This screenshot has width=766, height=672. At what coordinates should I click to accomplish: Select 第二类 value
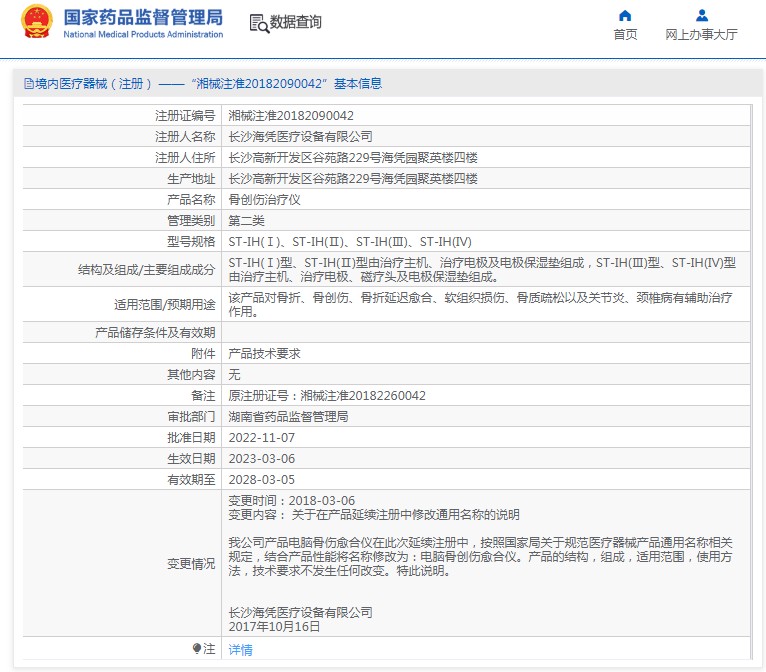pos(246,221)
